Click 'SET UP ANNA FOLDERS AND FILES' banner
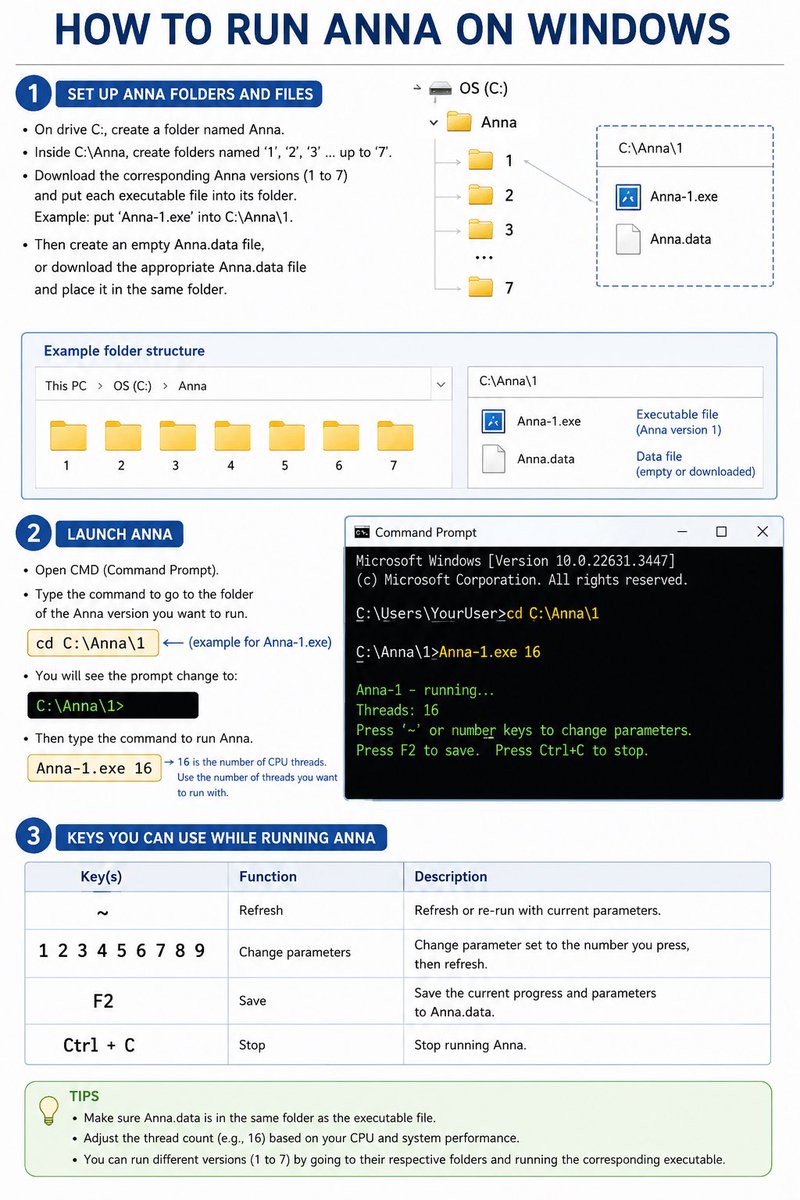The image size is (800, 1200). click(190, 95)
